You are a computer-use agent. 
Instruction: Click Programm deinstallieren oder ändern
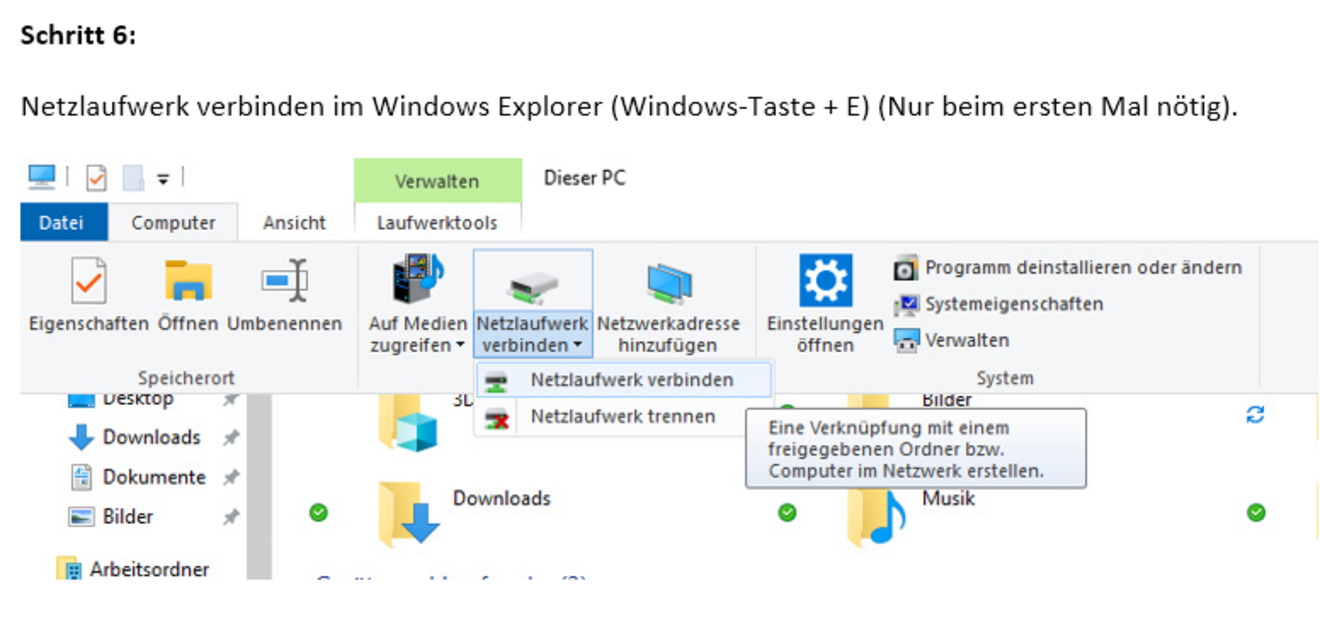point(1082,268)
